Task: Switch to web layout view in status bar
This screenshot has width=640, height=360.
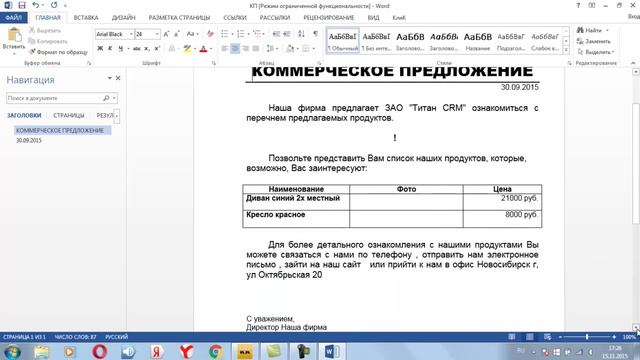Action: (547, 337)
